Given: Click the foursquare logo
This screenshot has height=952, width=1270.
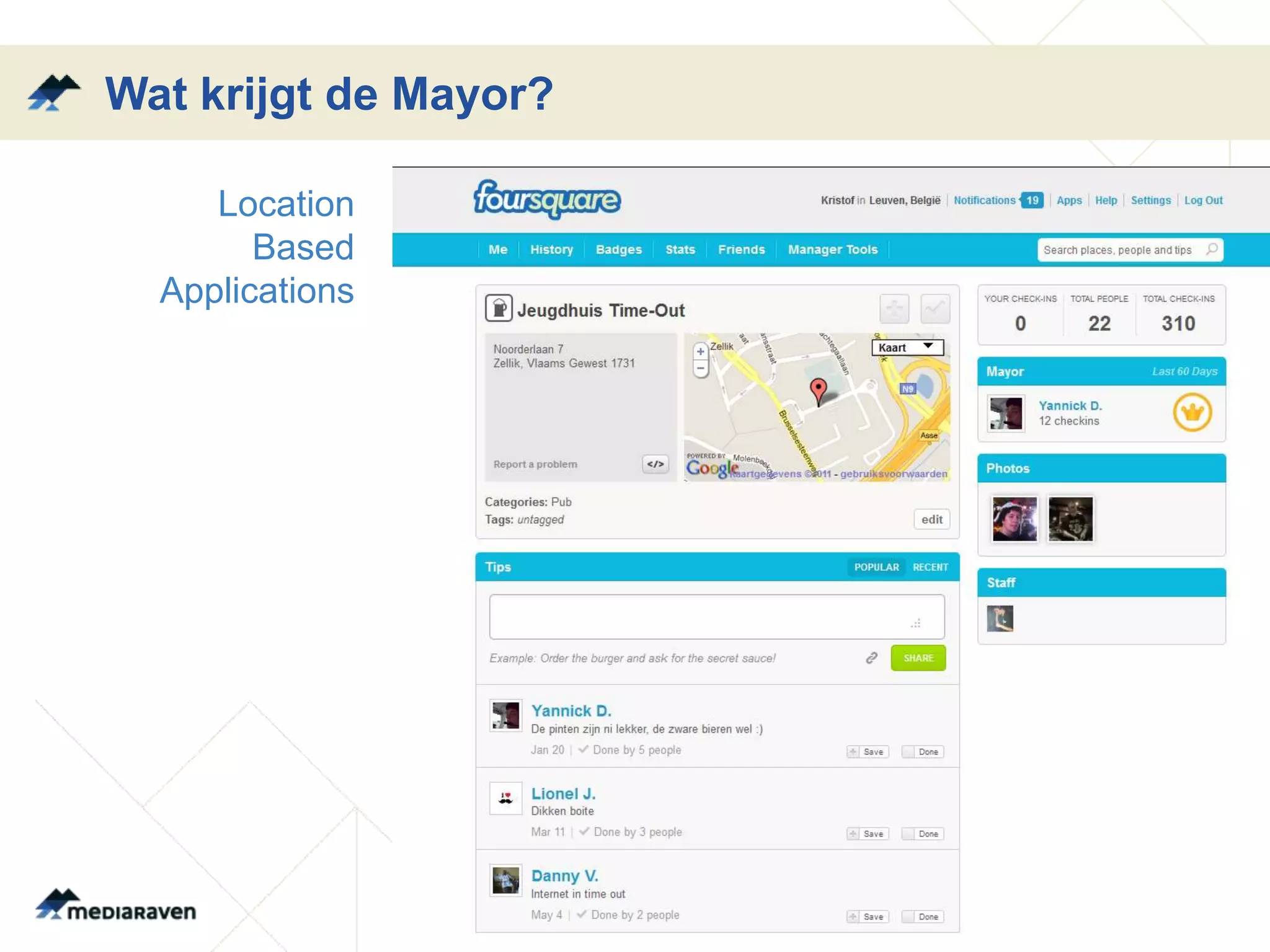Looking at the screenshot, I should tap(547, 199).
